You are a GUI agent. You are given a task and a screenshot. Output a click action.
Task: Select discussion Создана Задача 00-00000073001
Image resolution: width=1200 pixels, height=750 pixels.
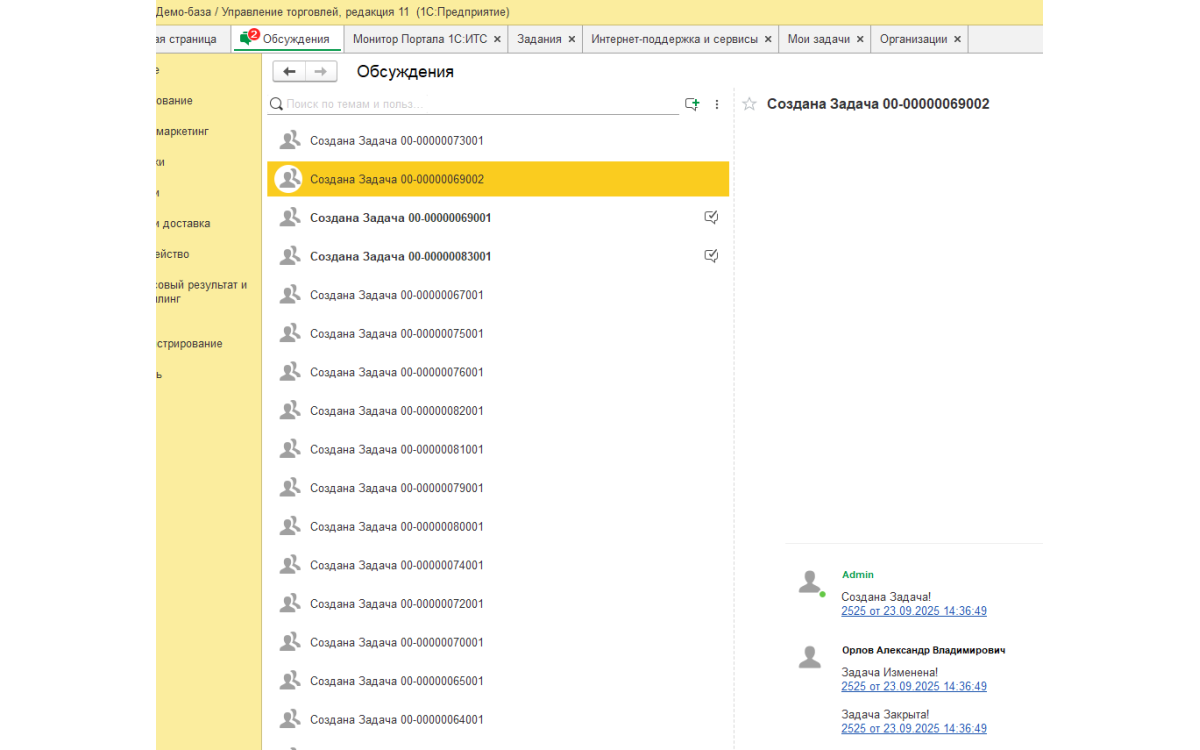[397, 141]
